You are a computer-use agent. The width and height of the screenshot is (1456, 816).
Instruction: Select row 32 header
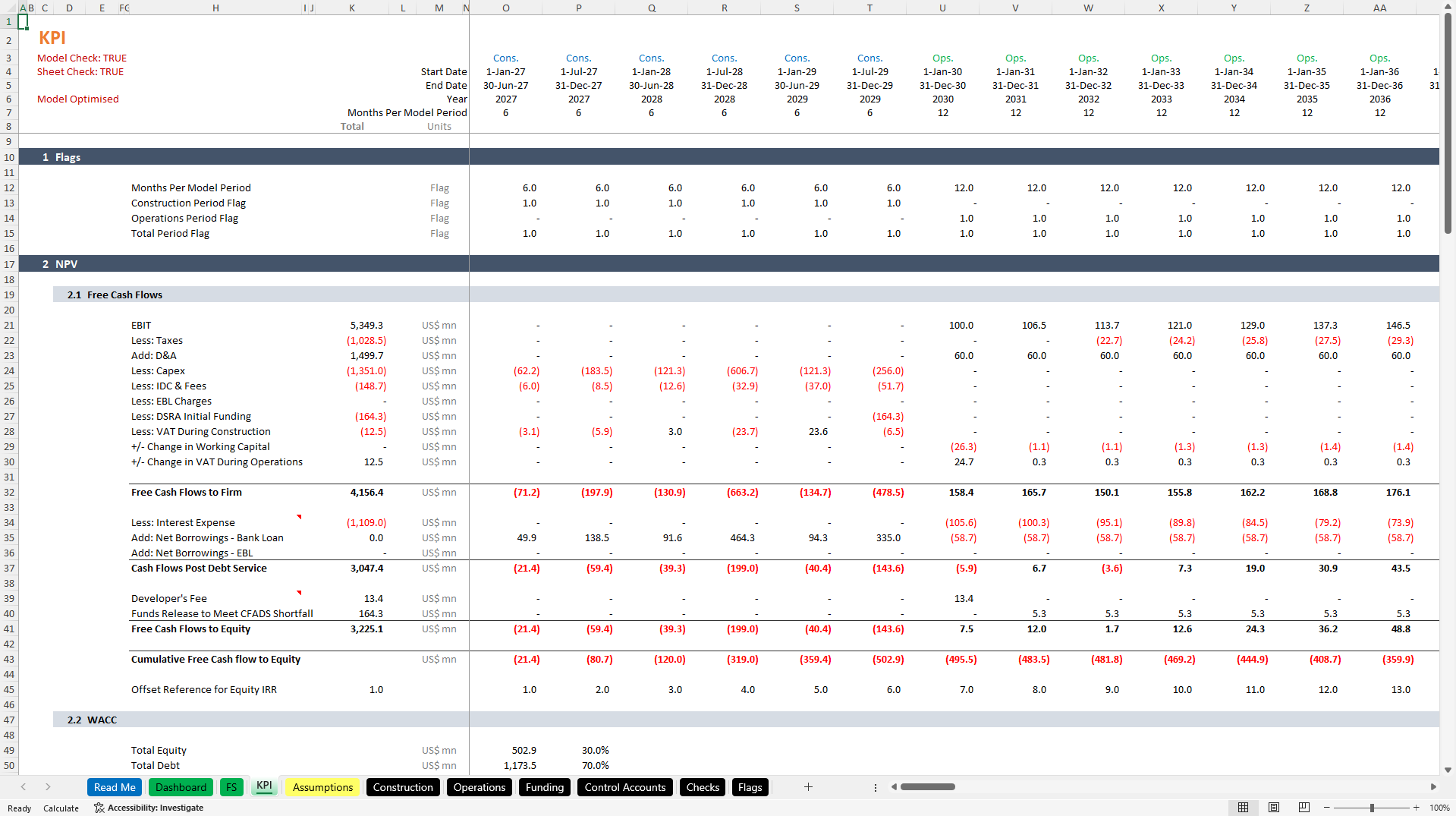coord(9,492)
